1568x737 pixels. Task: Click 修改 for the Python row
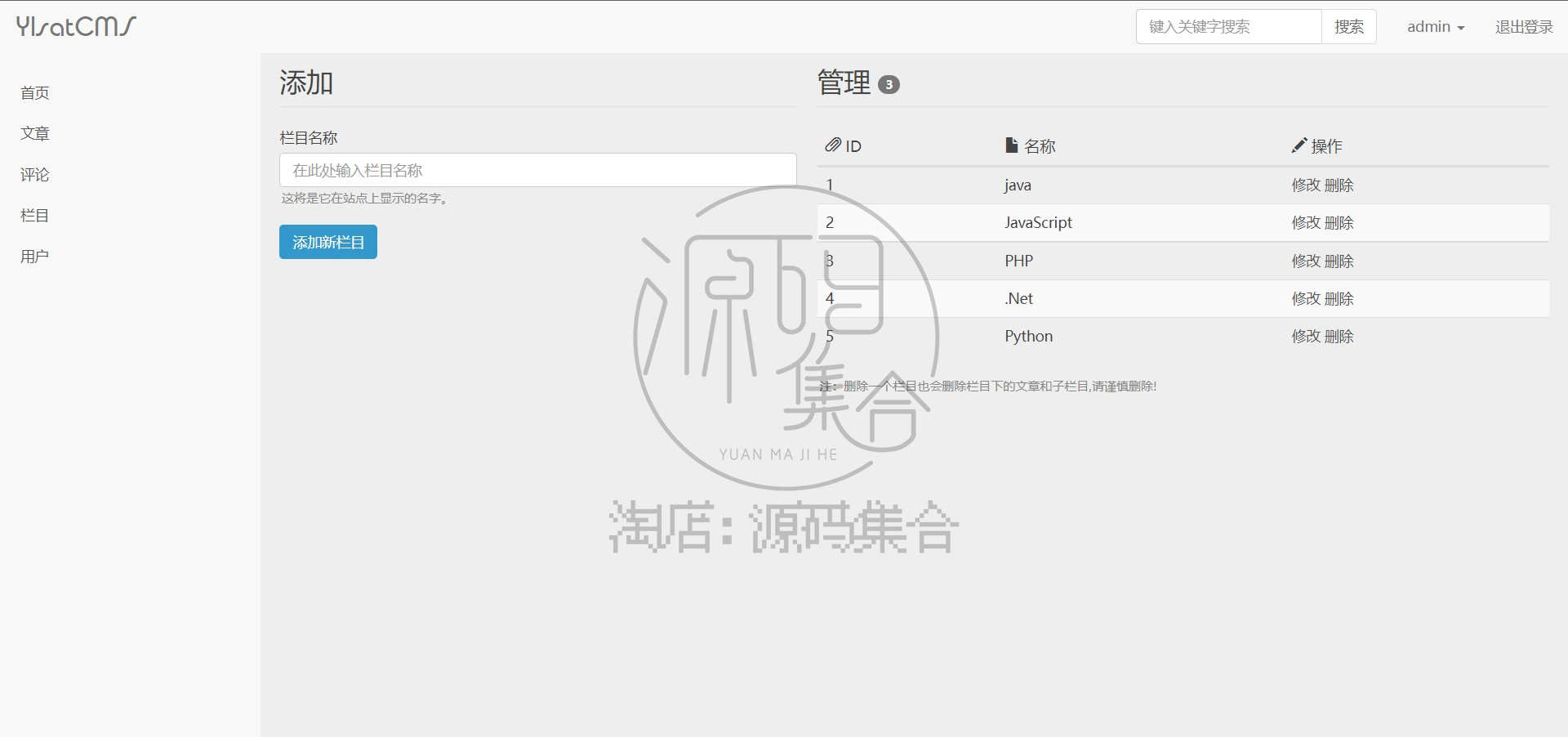click(x=1306, y=337)
